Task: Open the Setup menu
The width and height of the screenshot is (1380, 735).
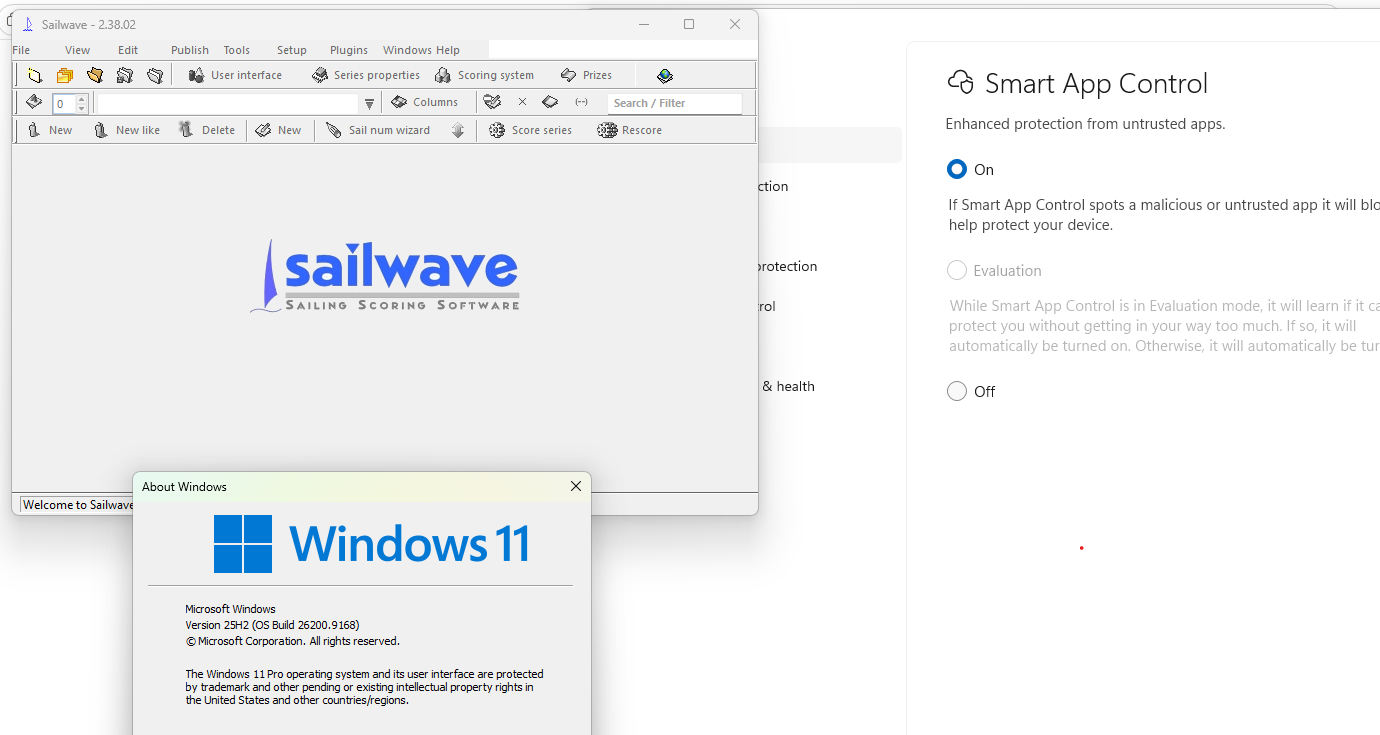Action: click(x=292, y=50)
